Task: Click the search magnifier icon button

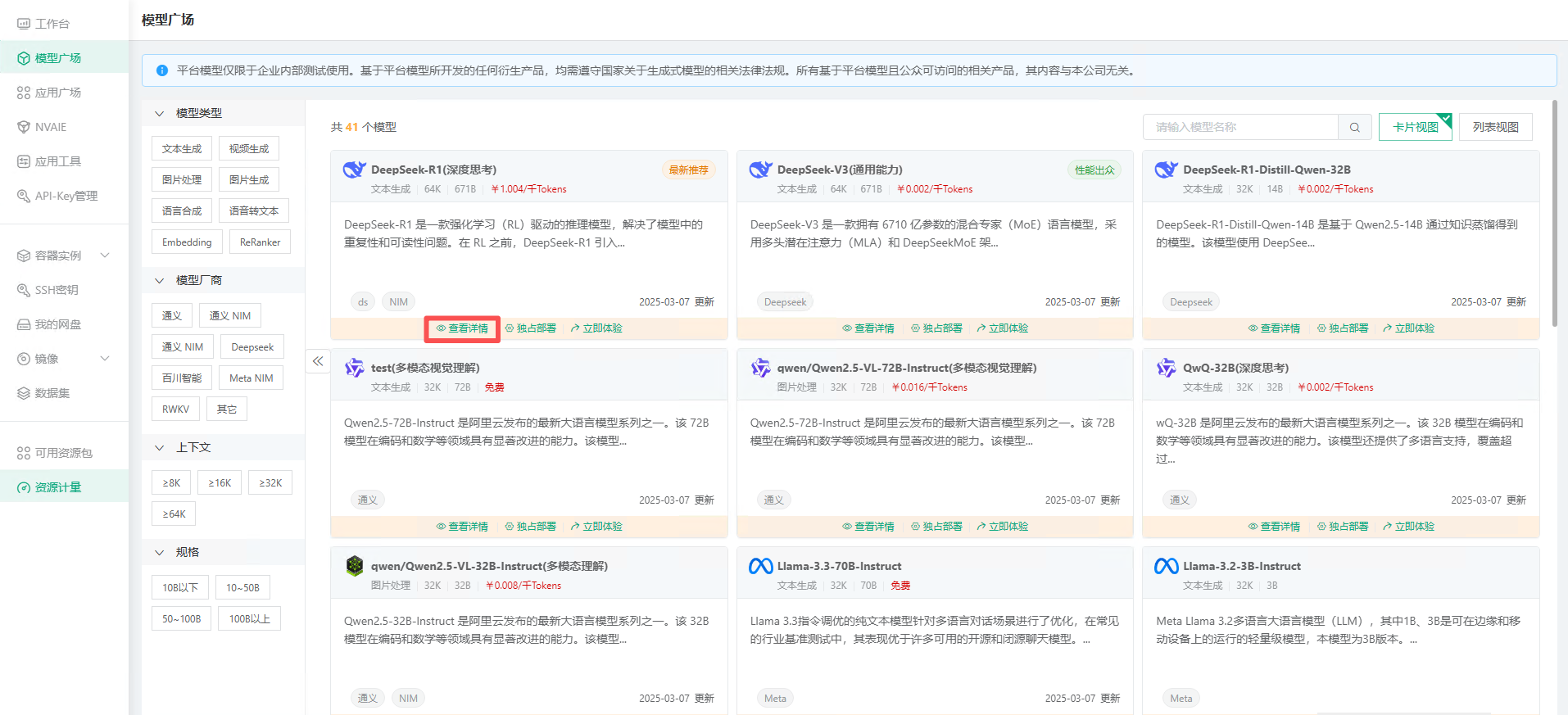Action: (x=1354, y=127)
